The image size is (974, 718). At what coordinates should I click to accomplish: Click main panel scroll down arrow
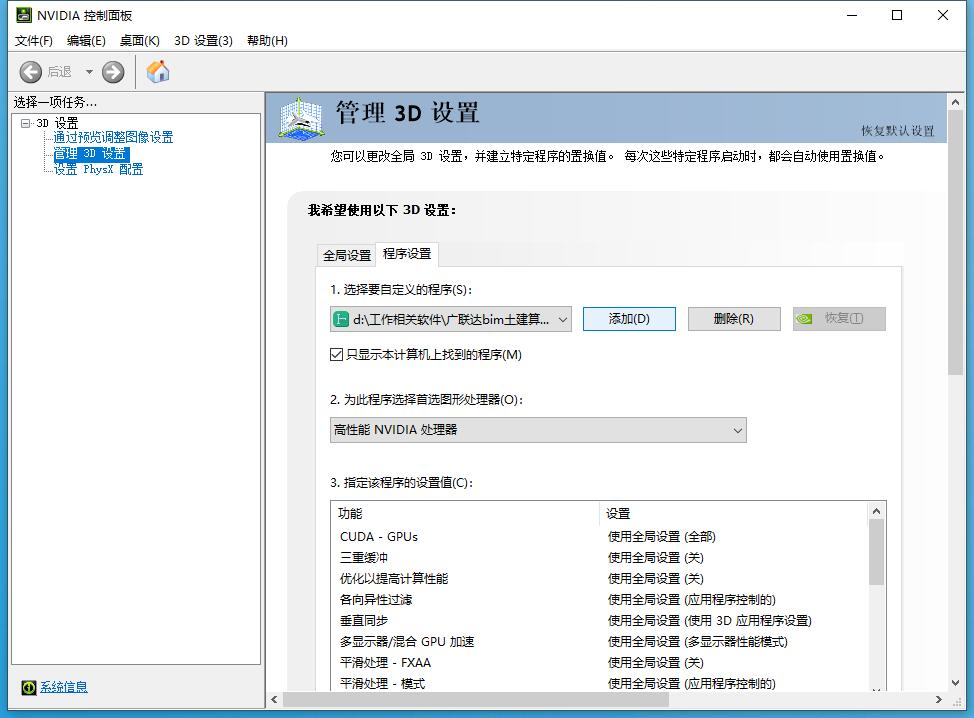[955, 683]
